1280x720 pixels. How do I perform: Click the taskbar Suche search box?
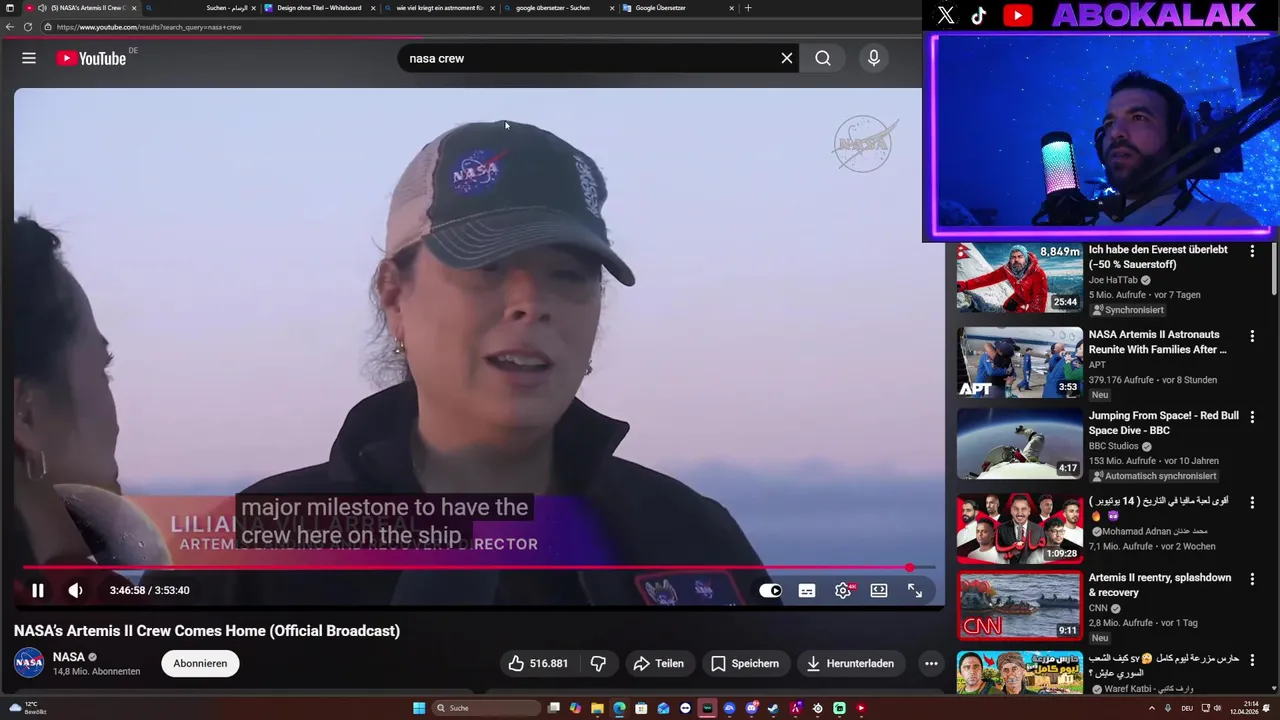[487, 708]
